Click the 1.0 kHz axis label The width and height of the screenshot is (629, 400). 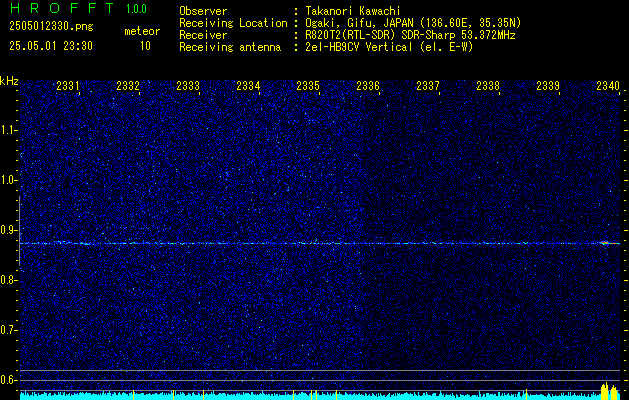pos(8,180)
